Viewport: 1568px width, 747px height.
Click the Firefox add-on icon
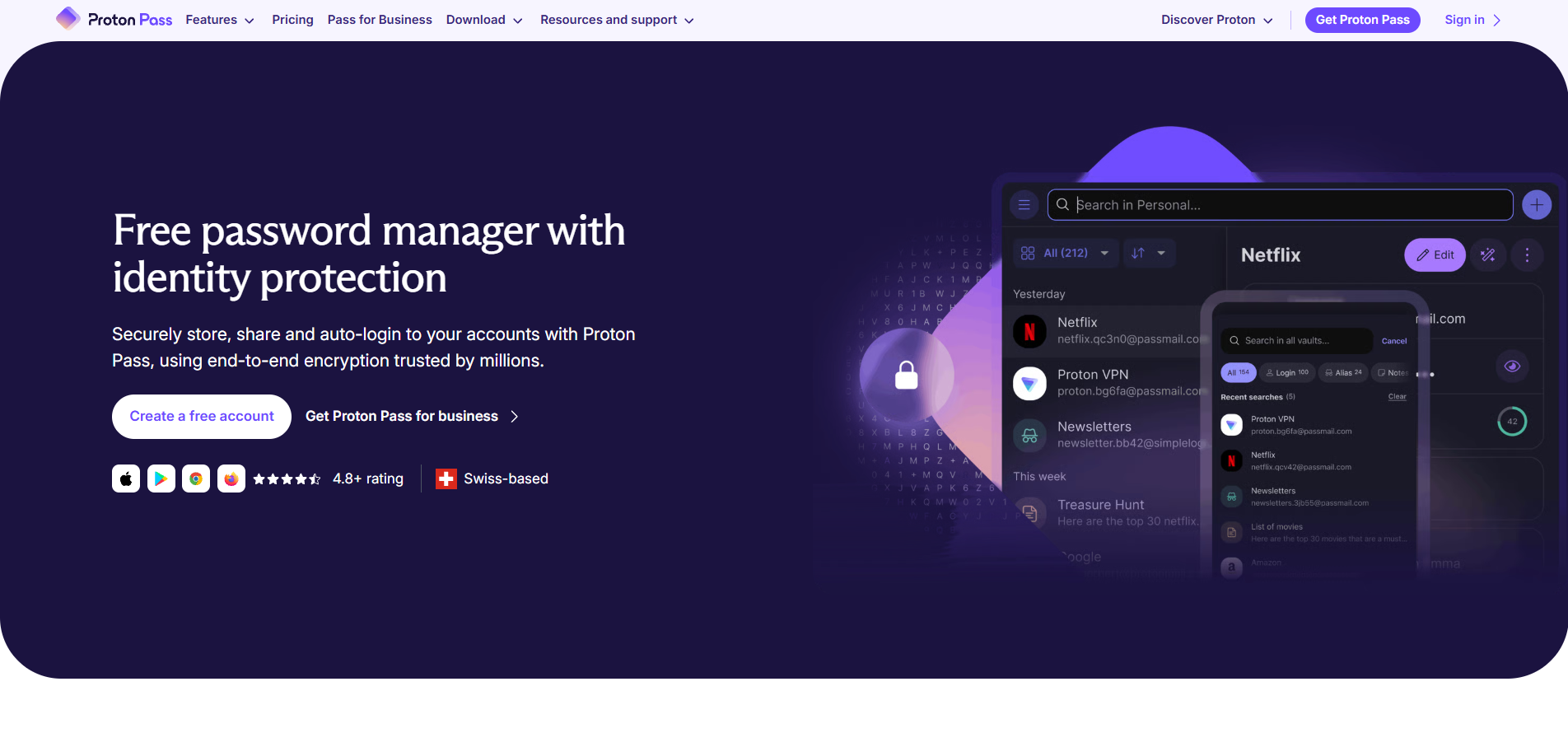pyautogui.click(x=231, y=479)
